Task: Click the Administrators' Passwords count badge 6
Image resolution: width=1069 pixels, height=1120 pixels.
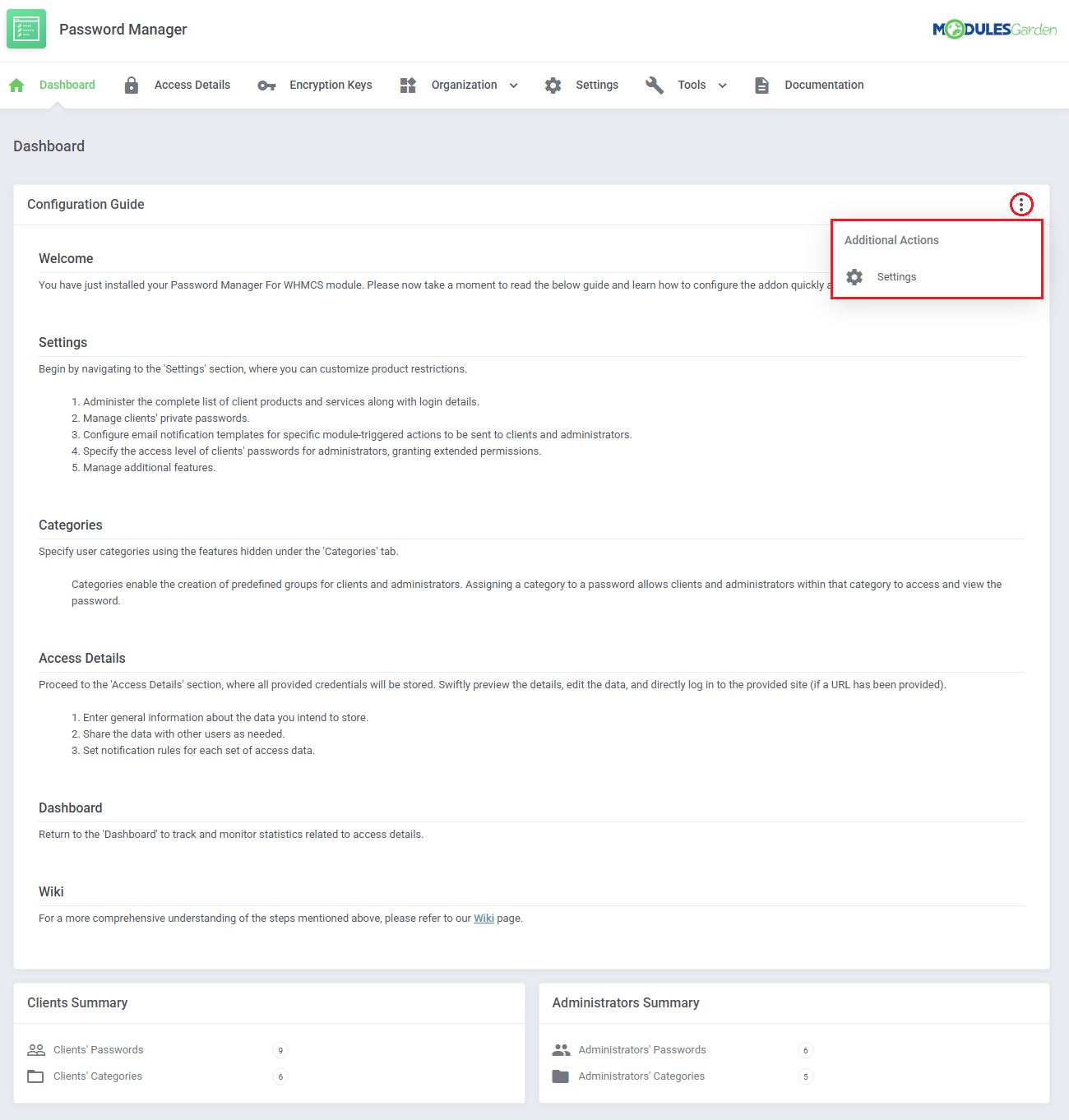Action: (806, 1050)
